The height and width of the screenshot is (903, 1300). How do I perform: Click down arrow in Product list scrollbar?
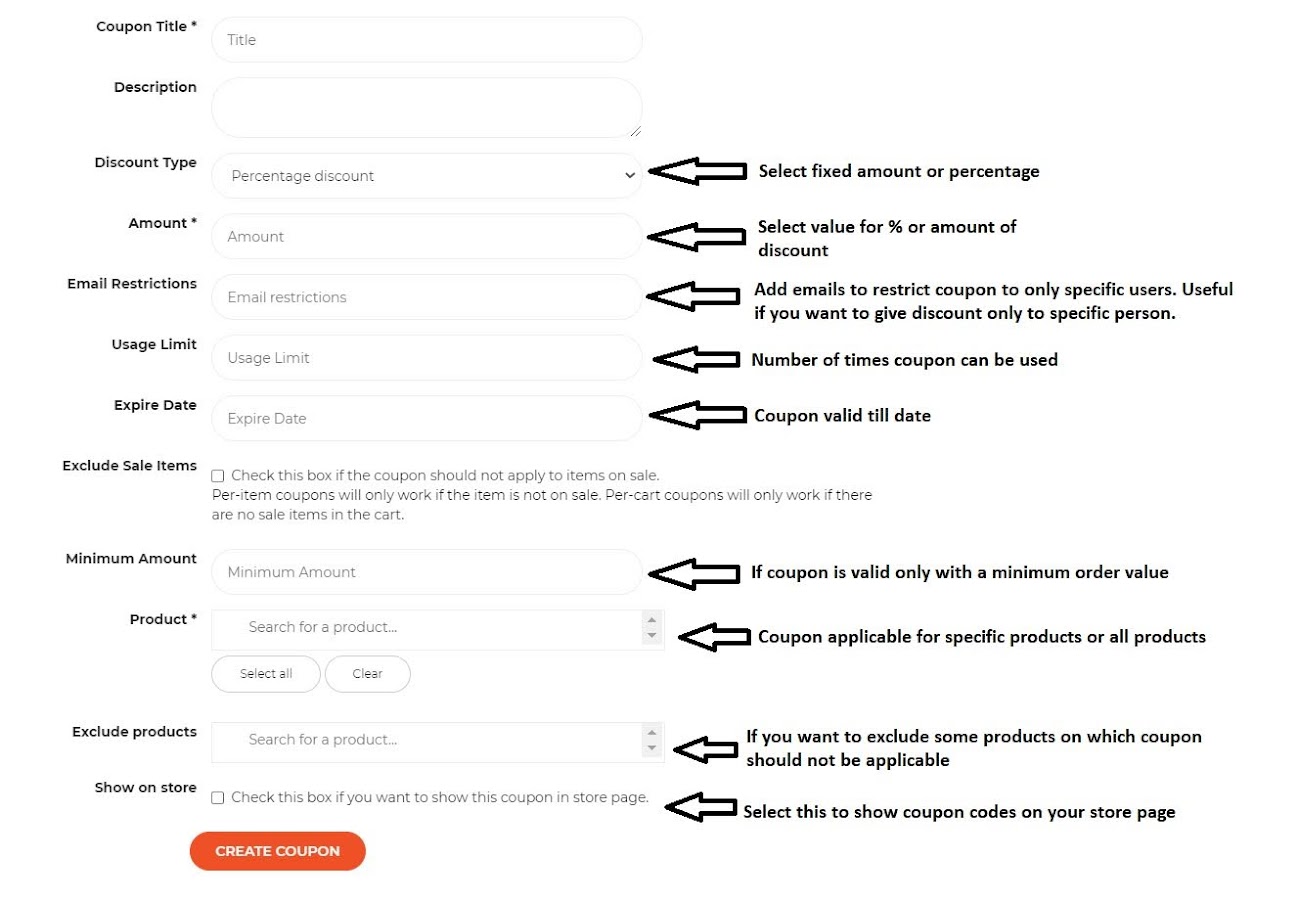[x=652, y=636]
